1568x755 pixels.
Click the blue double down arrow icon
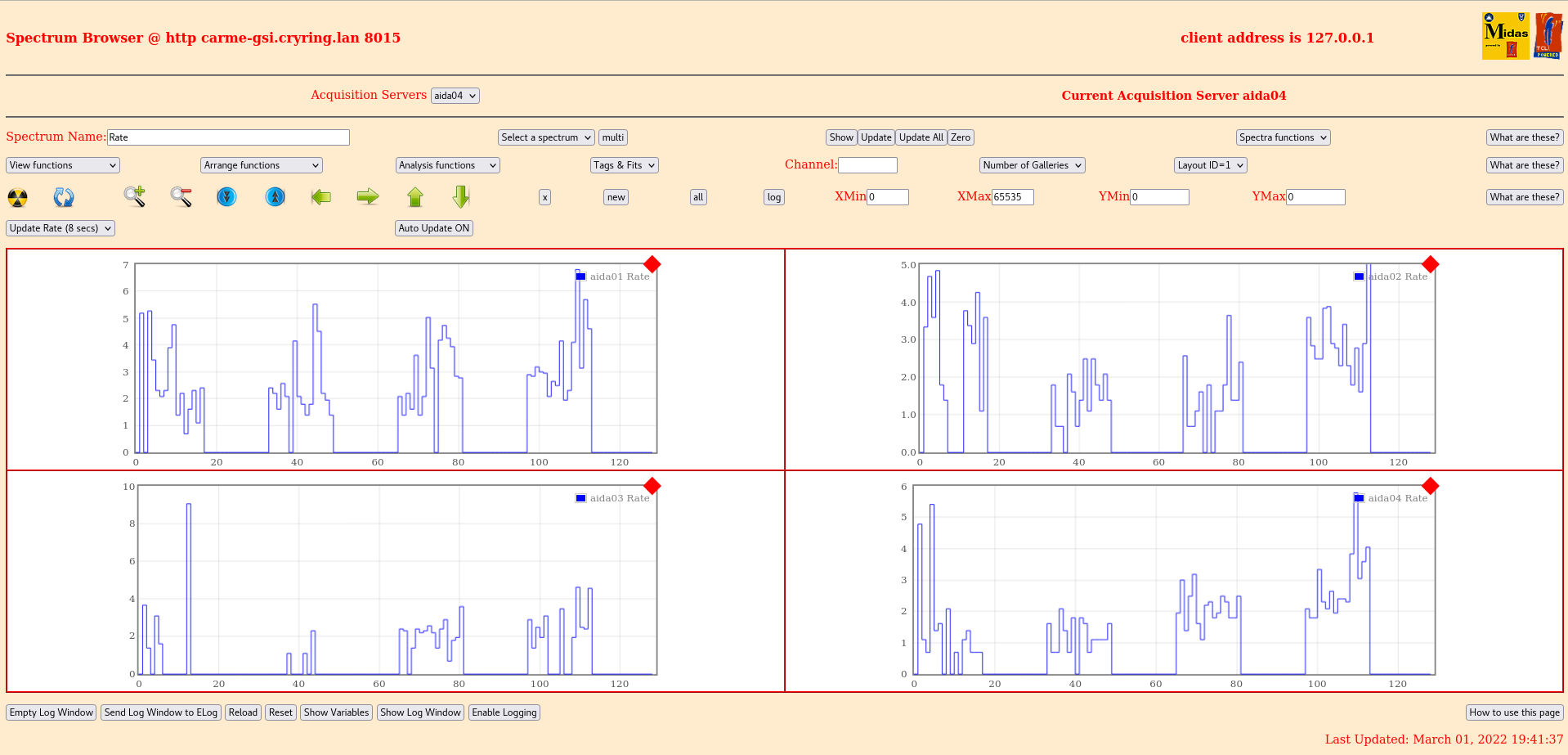pyautogui.click(x=226, y=197)
